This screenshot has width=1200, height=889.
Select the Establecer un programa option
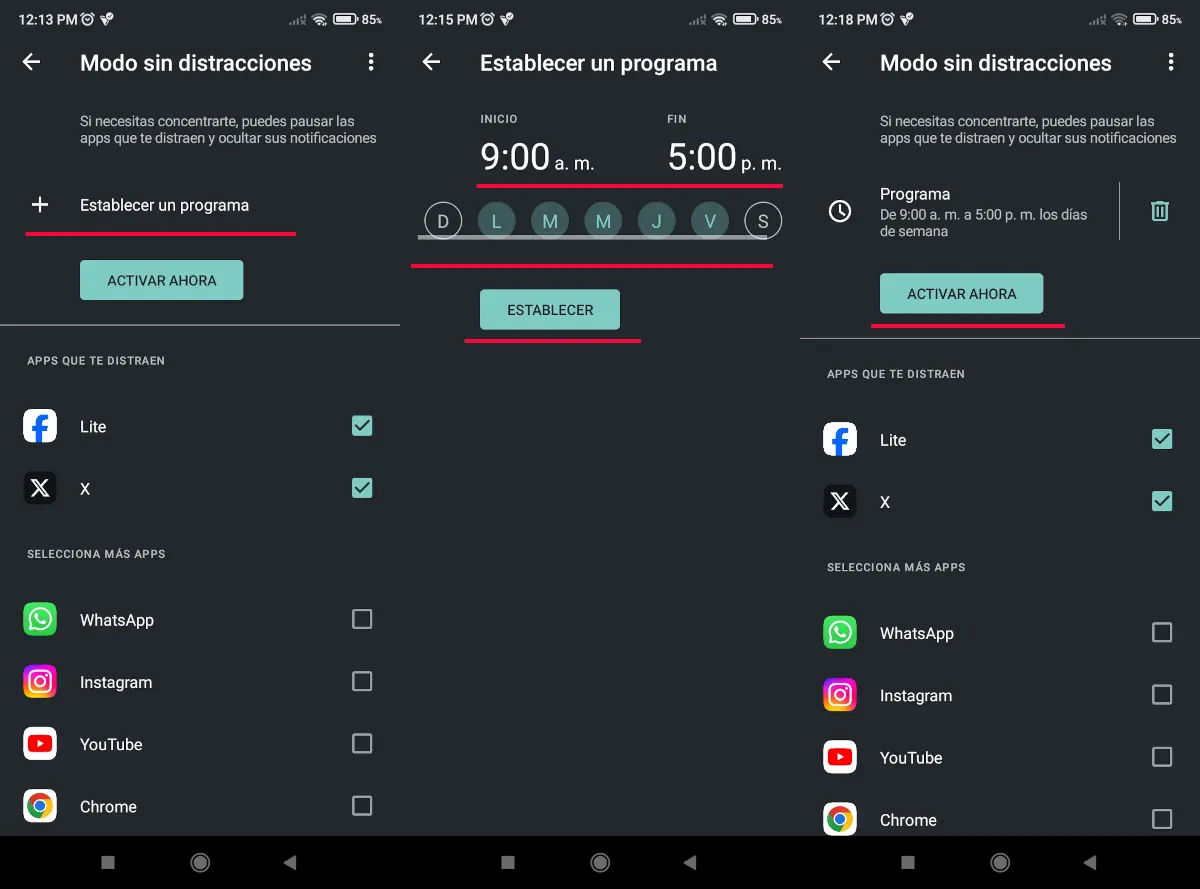pos(164,205)
